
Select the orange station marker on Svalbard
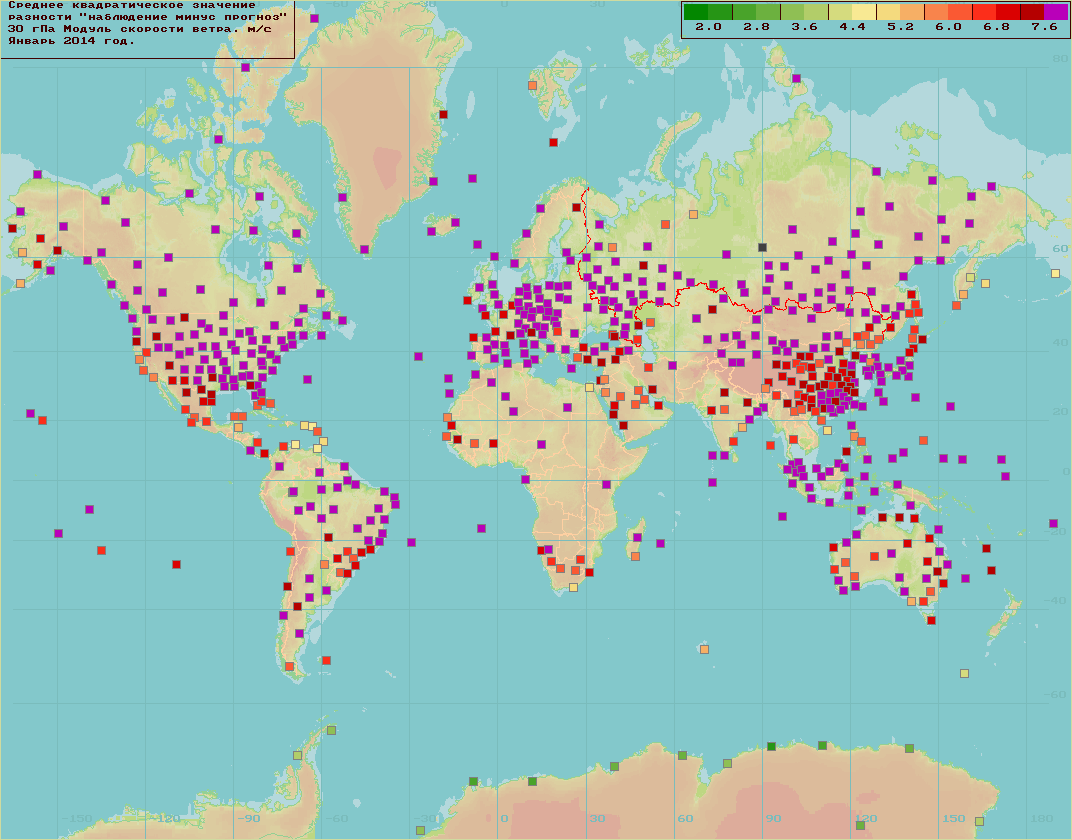pos(533,85)
